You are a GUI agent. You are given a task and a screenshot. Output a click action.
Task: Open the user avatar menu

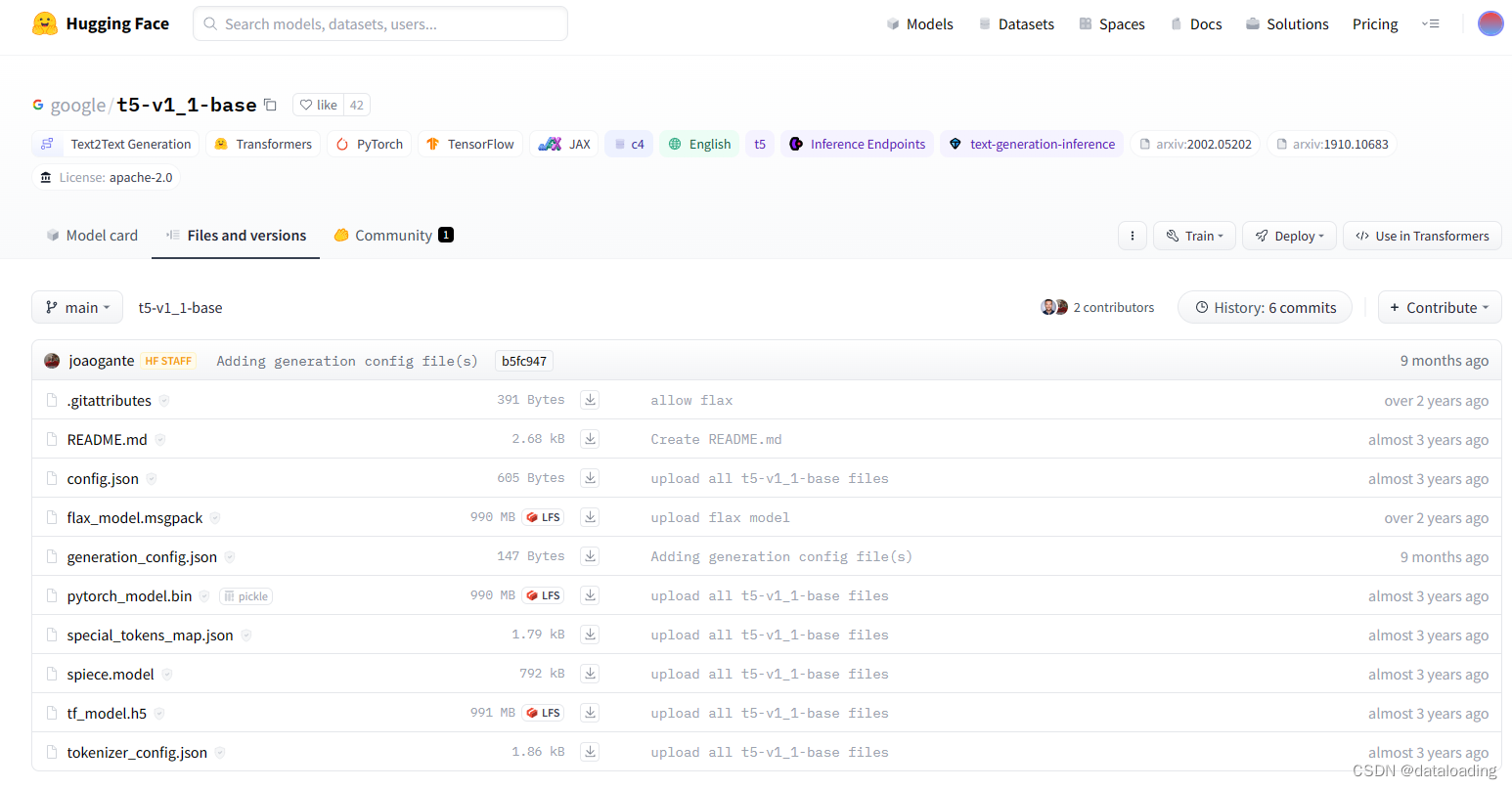[x=1490, y=23]
